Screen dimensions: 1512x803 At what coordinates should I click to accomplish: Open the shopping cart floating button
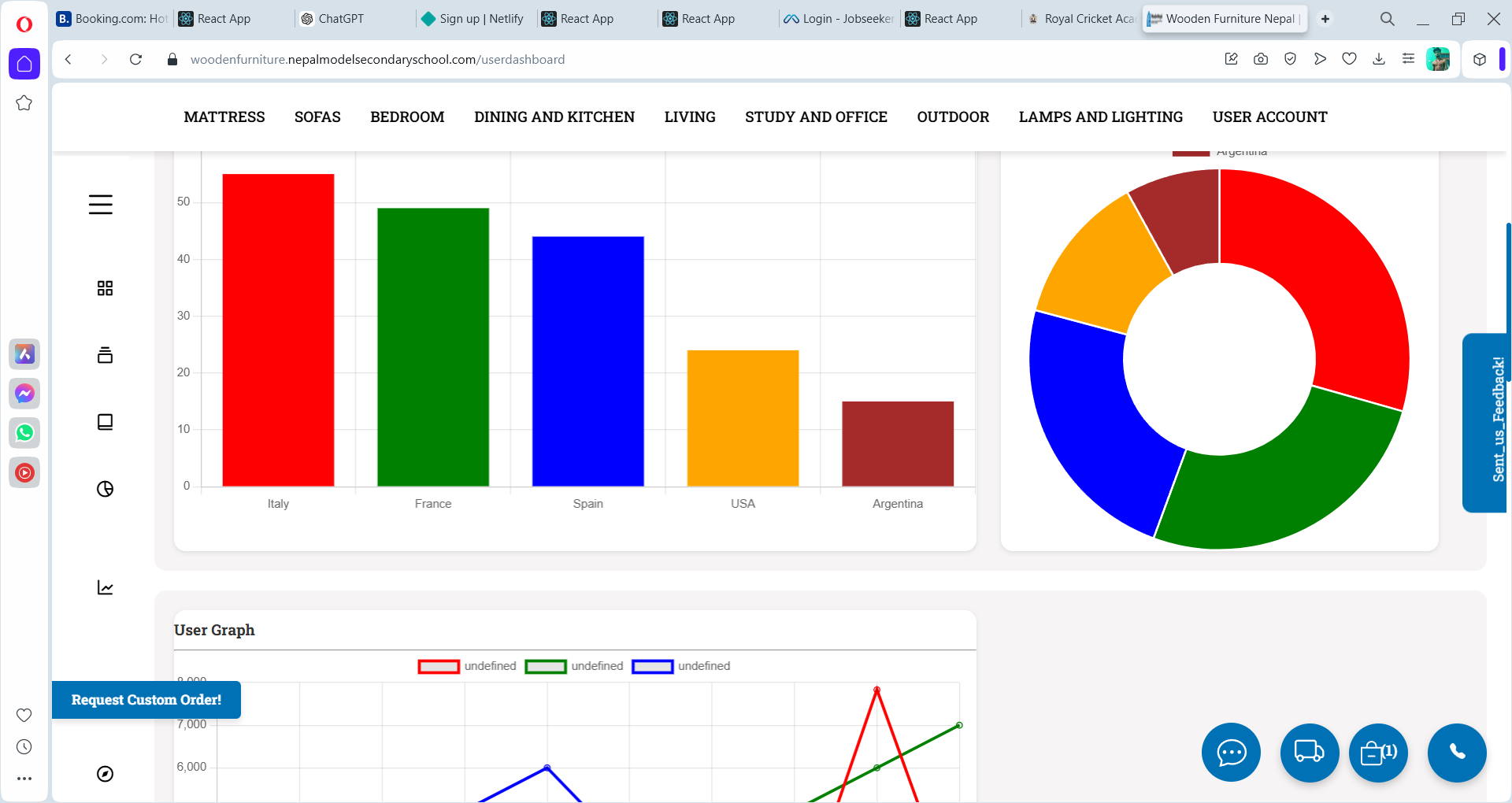[1378, 753]
